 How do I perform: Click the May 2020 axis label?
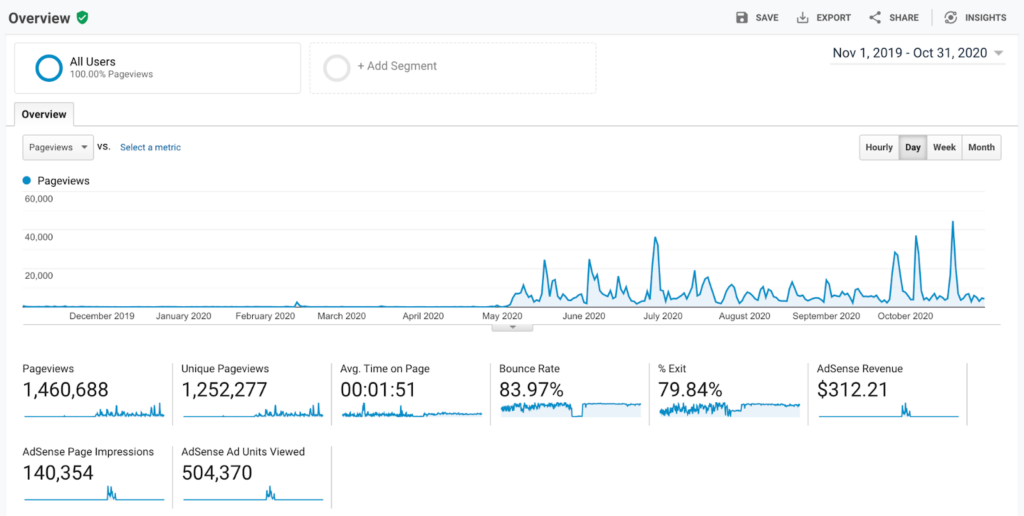coord(502,316)
